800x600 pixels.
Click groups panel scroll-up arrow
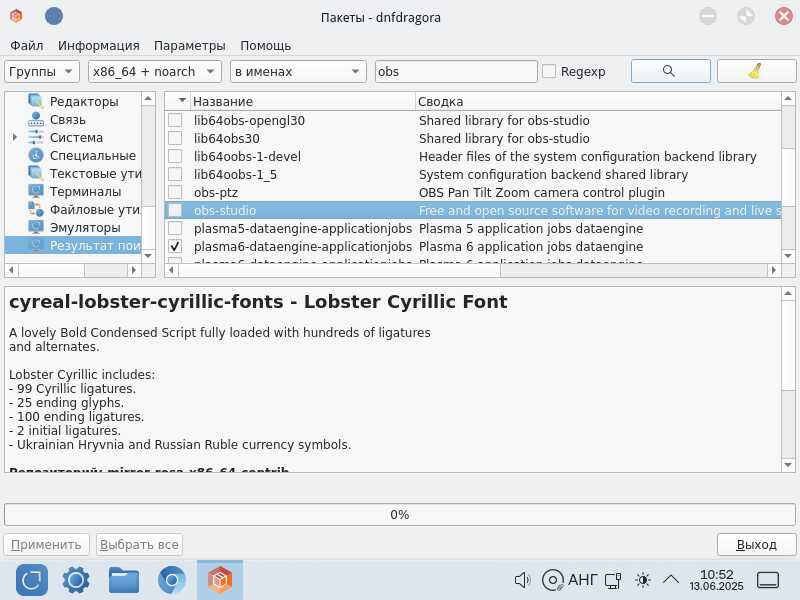(148, 98)
